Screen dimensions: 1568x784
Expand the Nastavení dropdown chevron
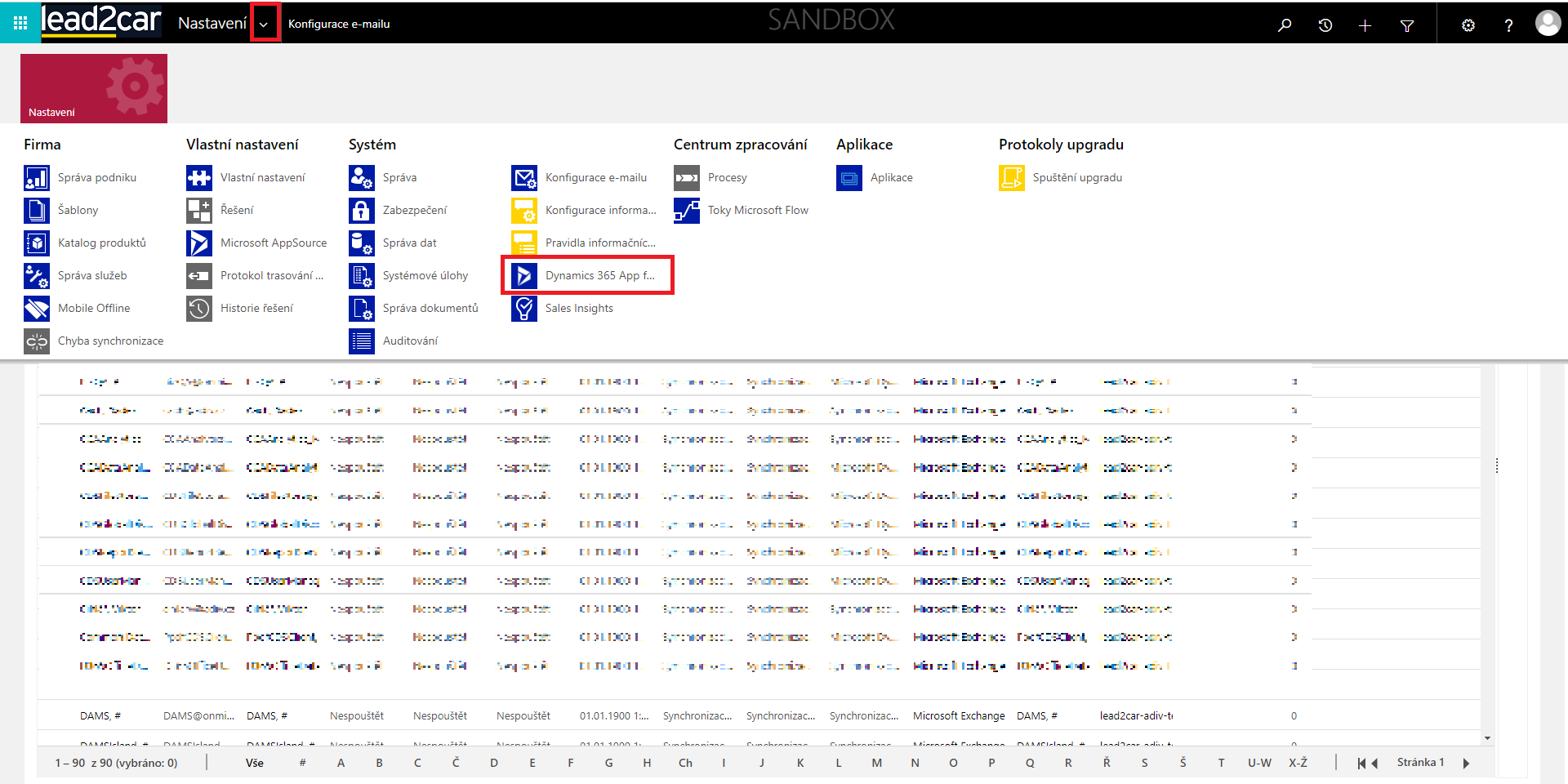[264, 24]
